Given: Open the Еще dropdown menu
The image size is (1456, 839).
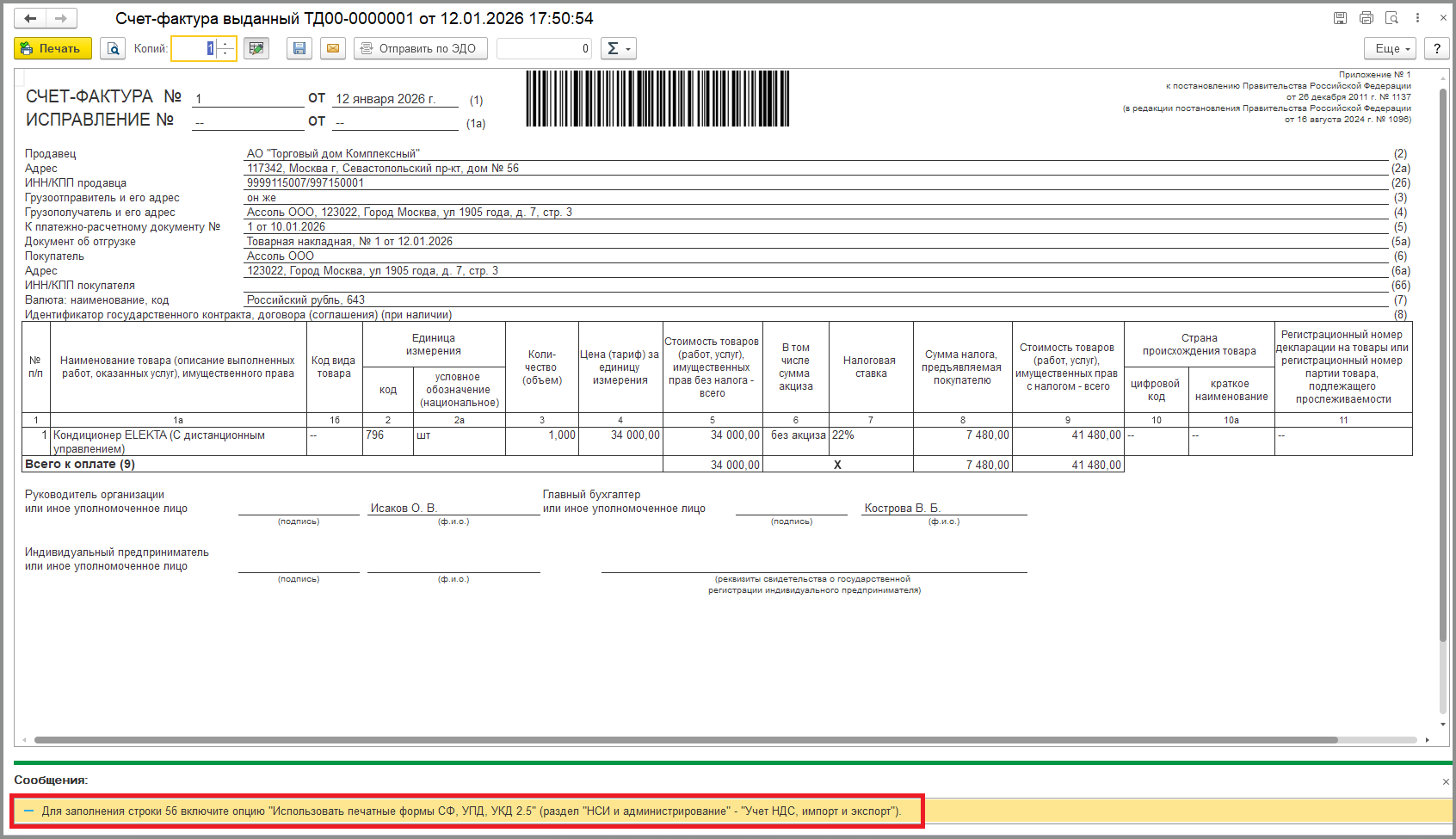Looking at the screenshot, I should pos(1391,49).
